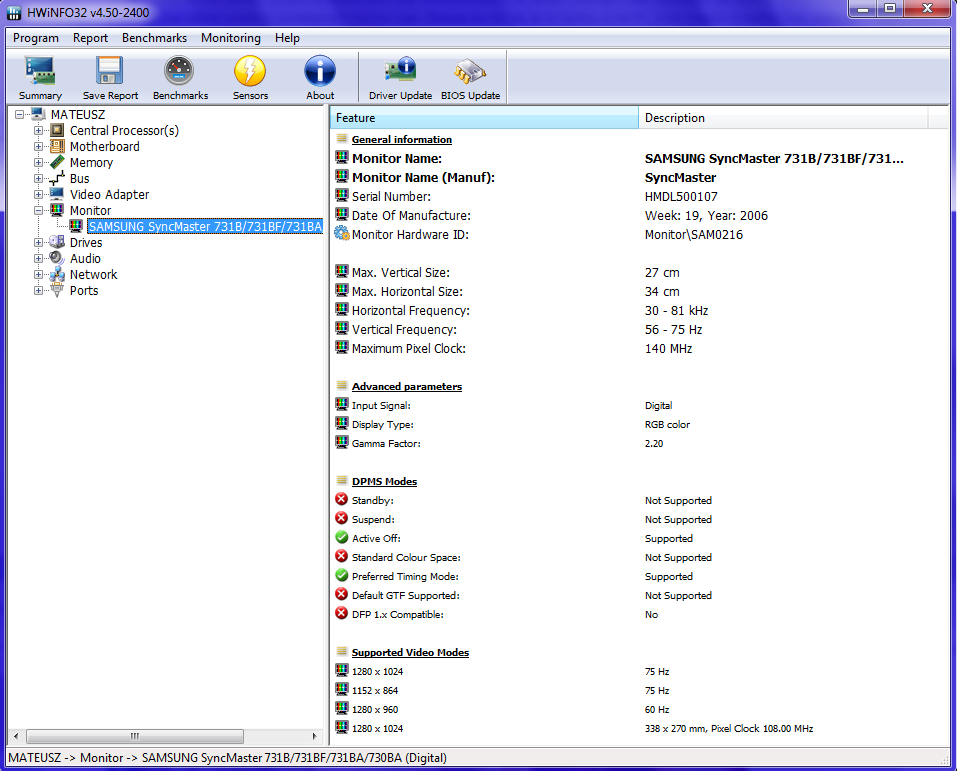Viewport: 957px width, 771px height.
Task: Open the Program menu
Action: pos(36,38)
